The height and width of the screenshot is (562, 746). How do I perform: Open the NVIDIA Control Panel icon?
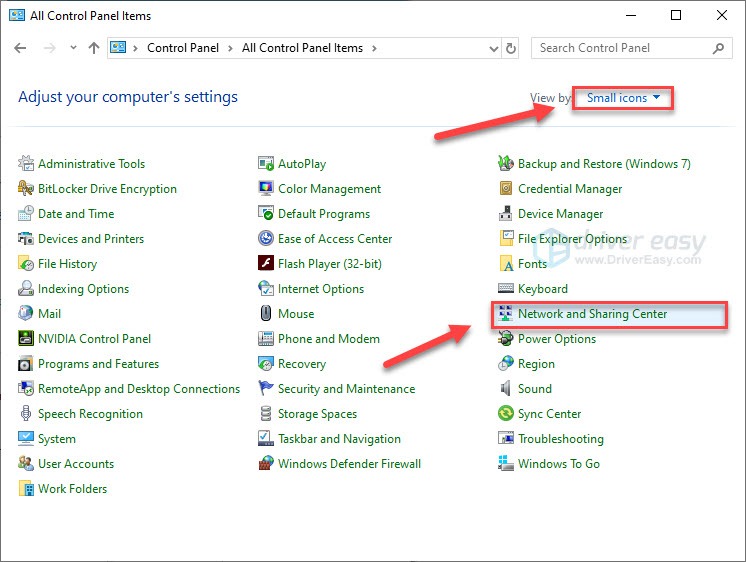click(26, 339)
